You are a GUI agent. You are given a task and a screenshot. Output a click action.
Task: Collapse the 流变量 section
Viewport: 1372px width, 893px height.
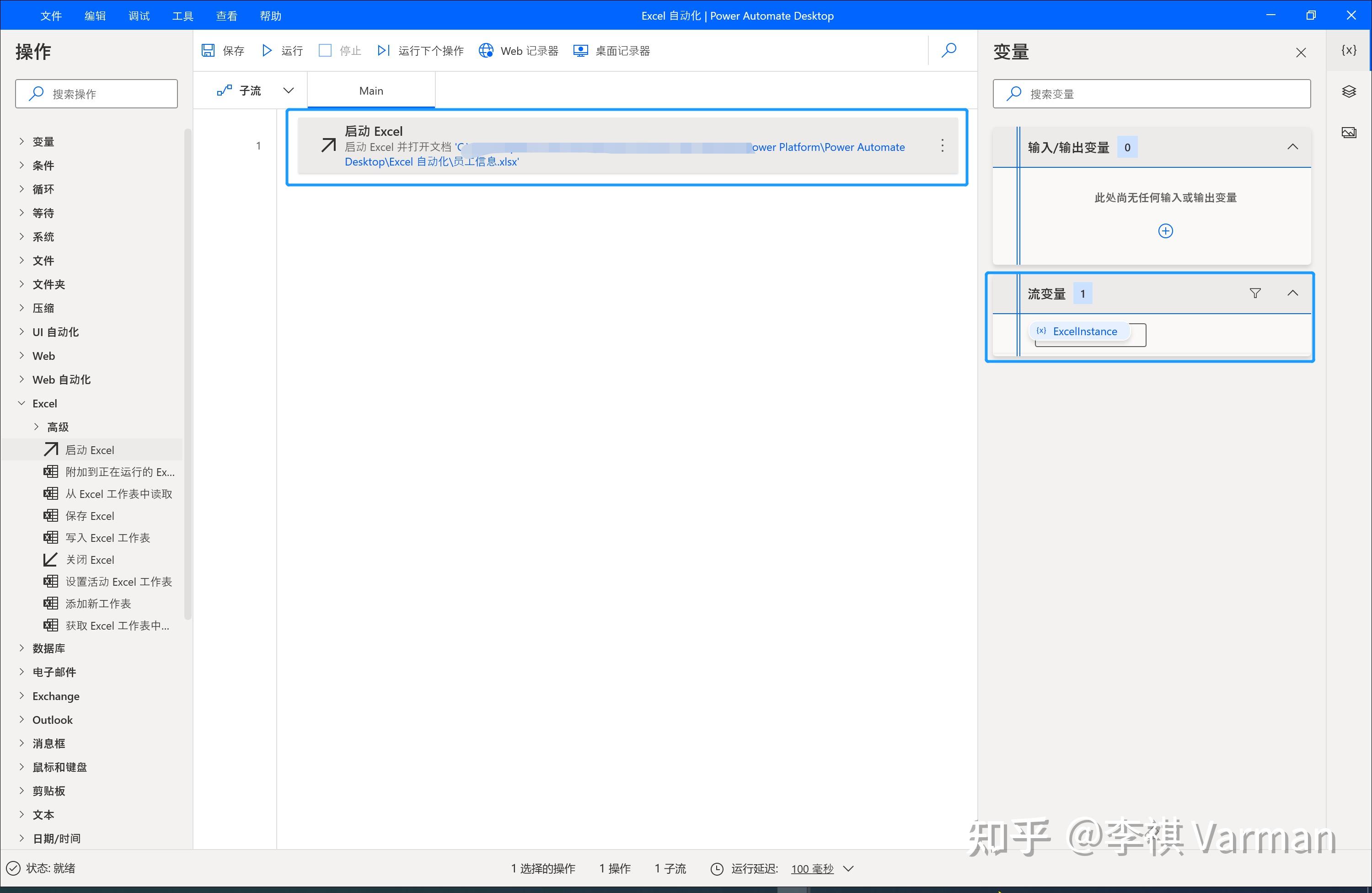(1292, 293)
